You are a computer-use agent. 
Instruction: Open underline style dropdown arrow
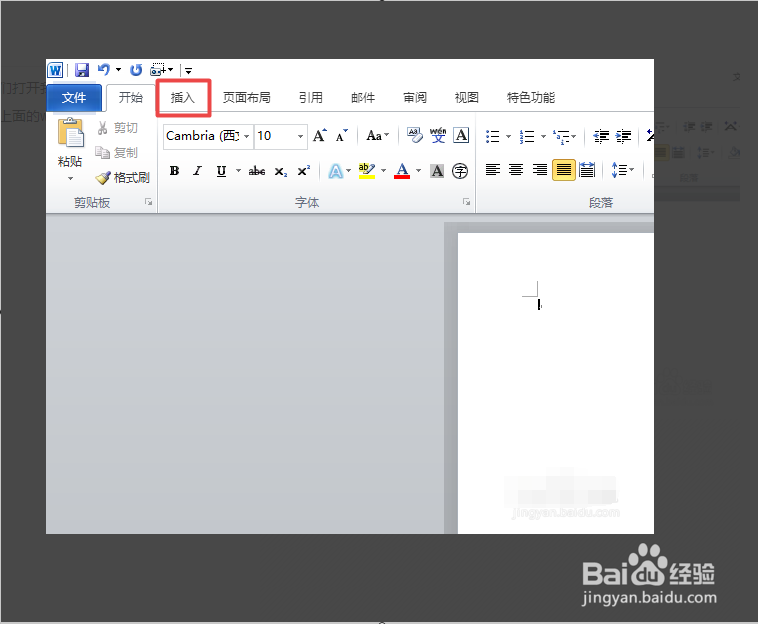coord(238,170)
